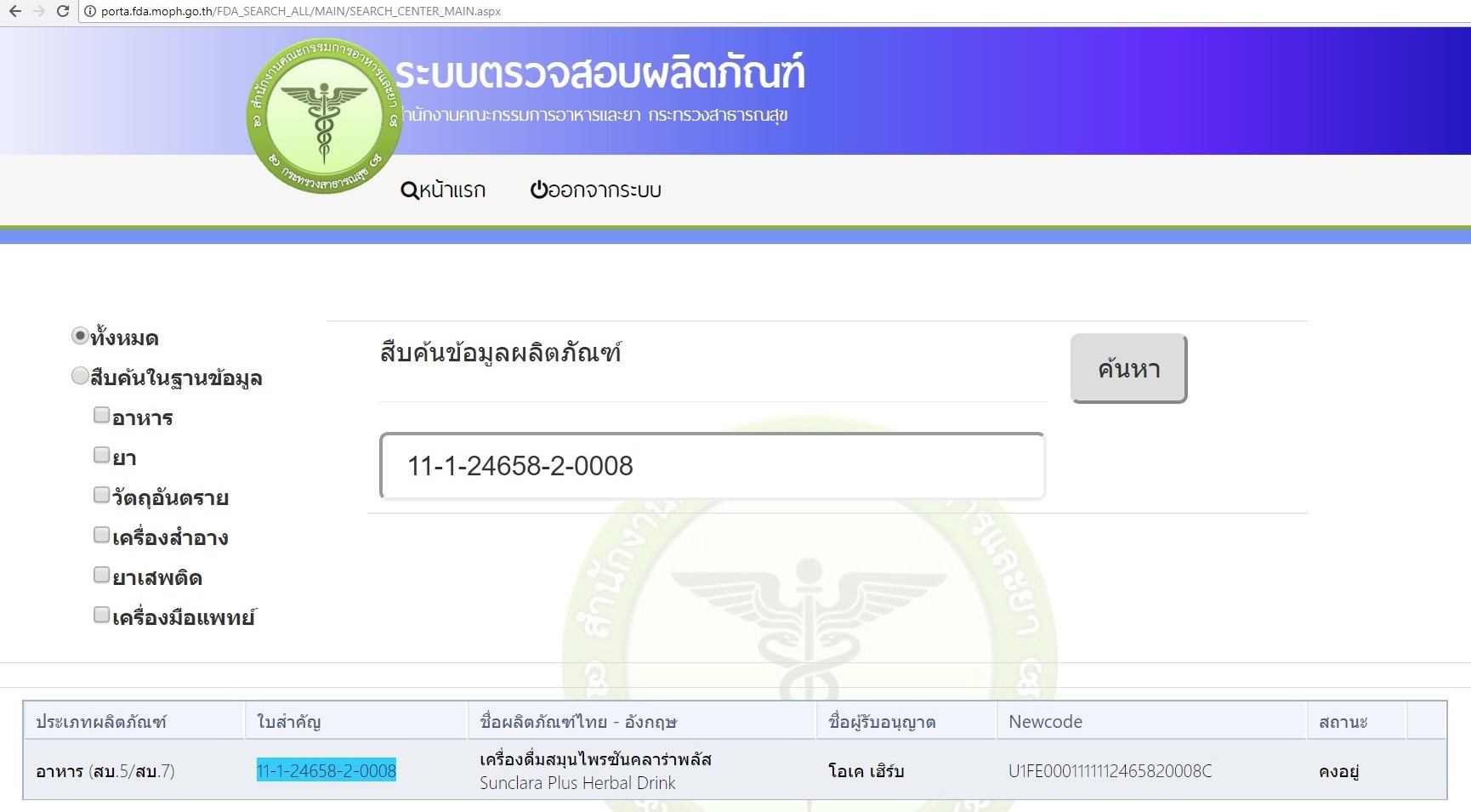Click the ระบบตรวจสอบผลิตภัณฑ์ header title

pyautogui.click(x=600, y=73)
